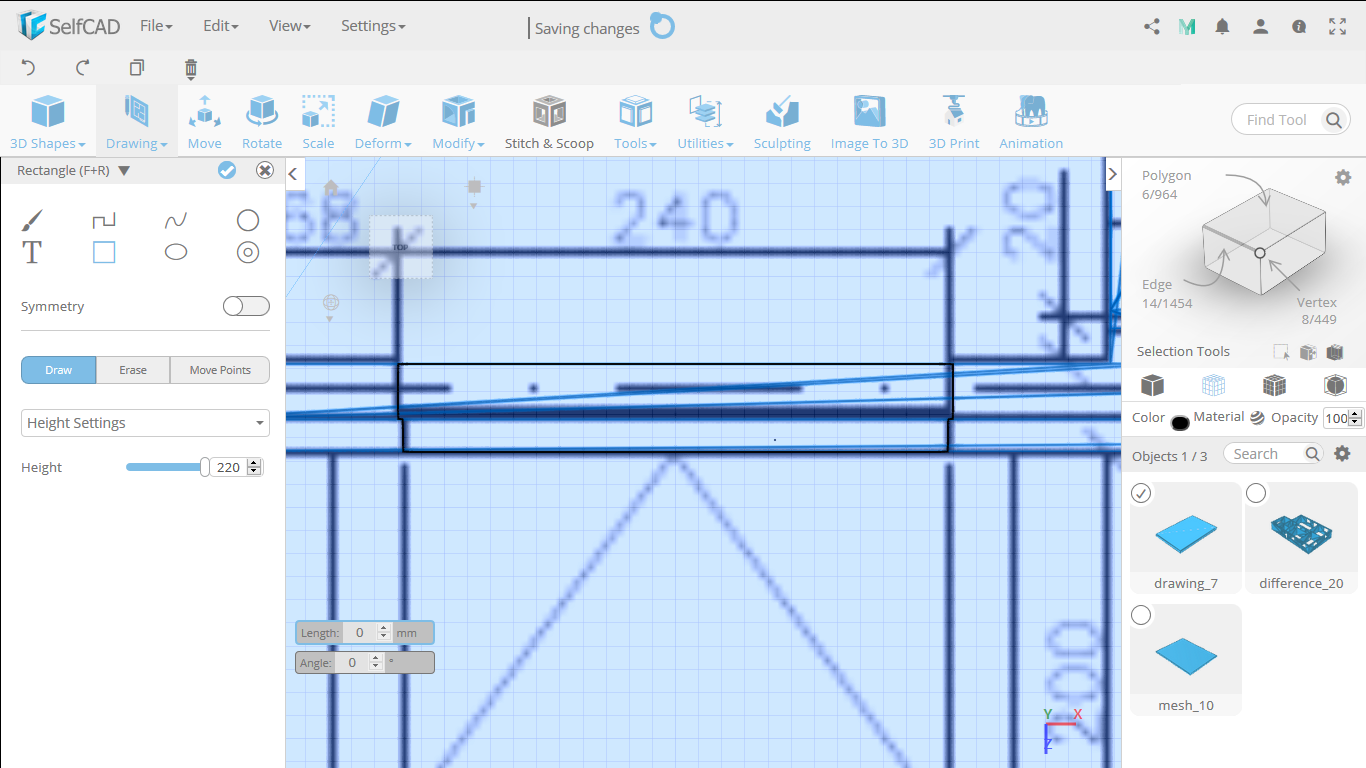Screen dimensions: 1366x768
Task: Select the circle drawing tool
Action: click(248, 220)
